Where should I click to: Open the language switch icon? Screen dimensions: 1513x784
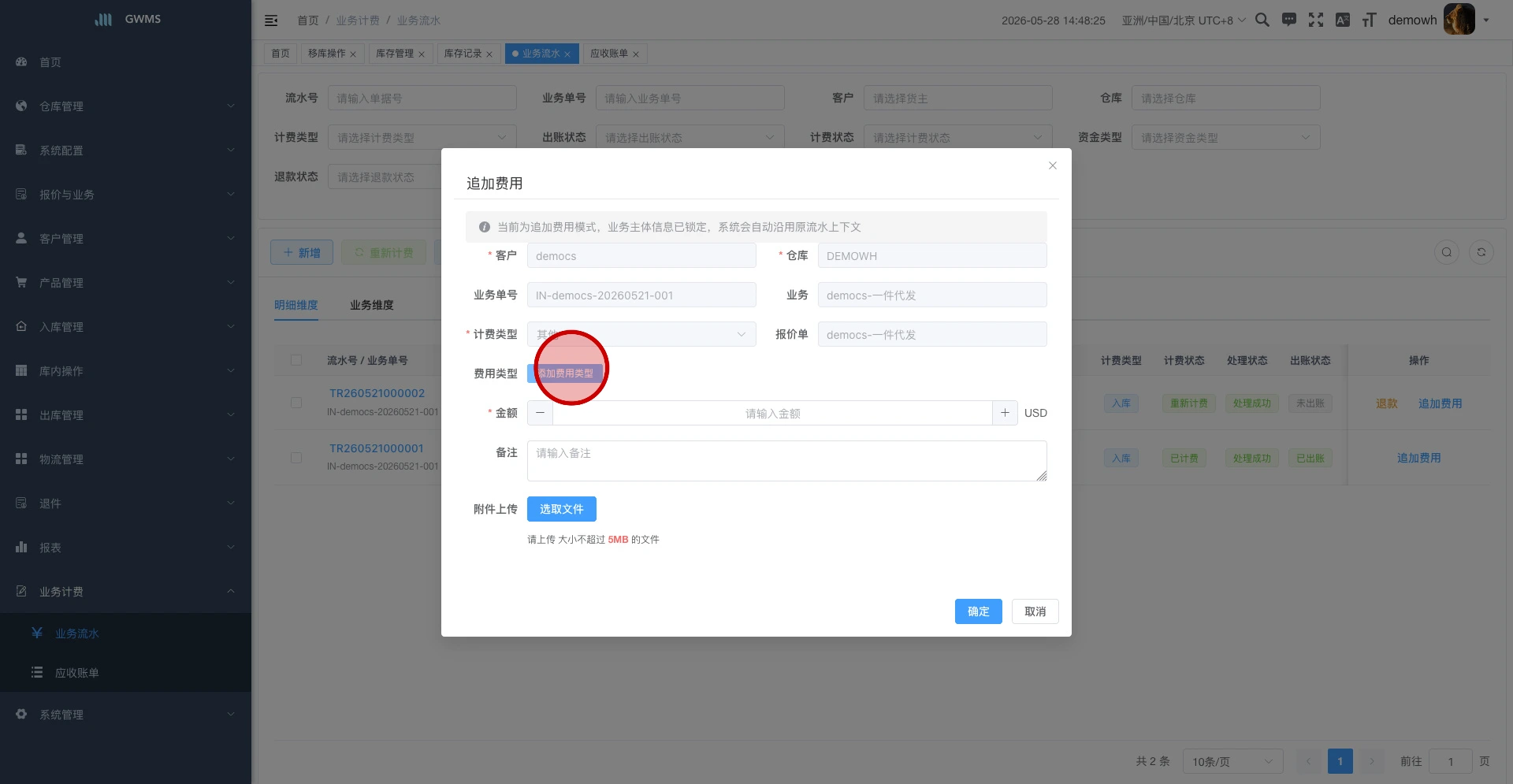coord(1343,20)
